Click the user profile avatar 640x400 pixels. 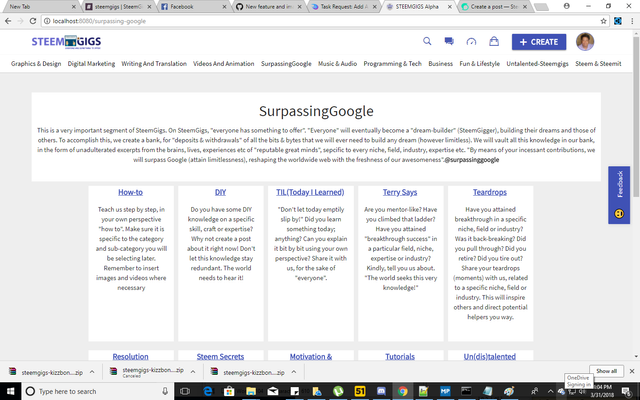[585, 42]
